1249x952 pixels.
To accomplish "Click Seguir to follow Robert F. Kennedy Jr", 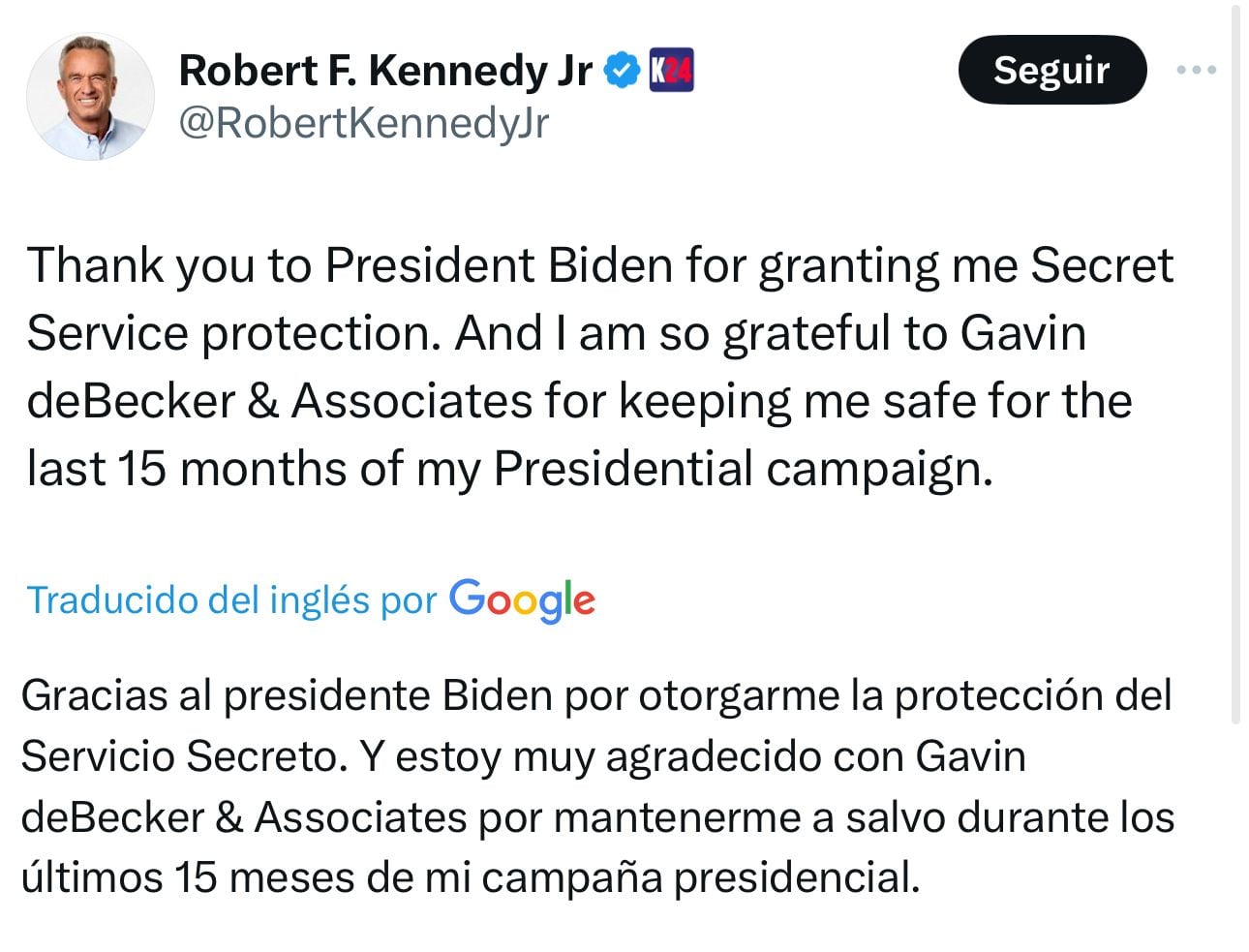I will pyautogui.click(x=1051, y=69).
